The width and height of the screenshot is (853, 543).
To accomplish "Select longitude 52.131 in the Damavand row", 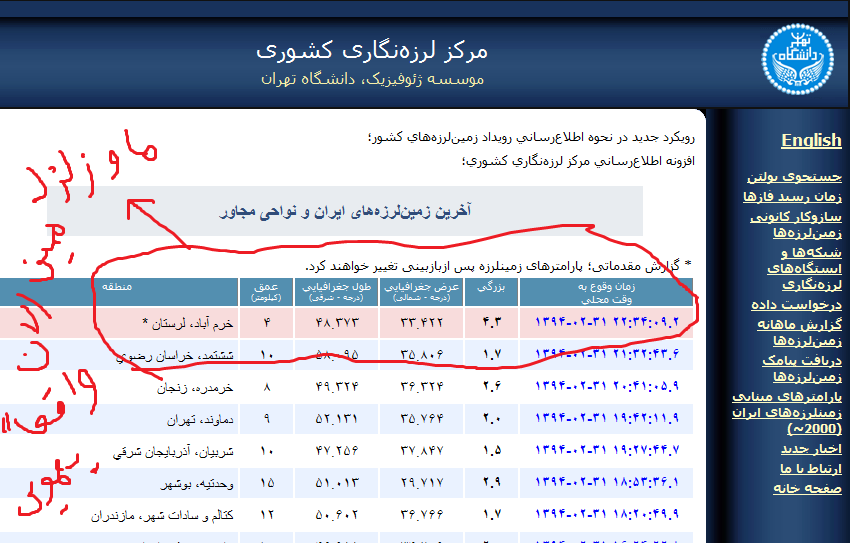I will (337, 419).
